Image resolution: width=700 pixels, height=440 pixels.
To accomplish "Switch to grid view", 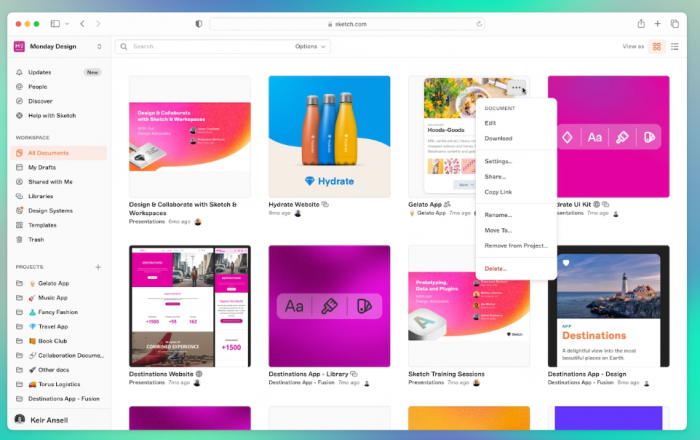I will (x=657, y=46).
